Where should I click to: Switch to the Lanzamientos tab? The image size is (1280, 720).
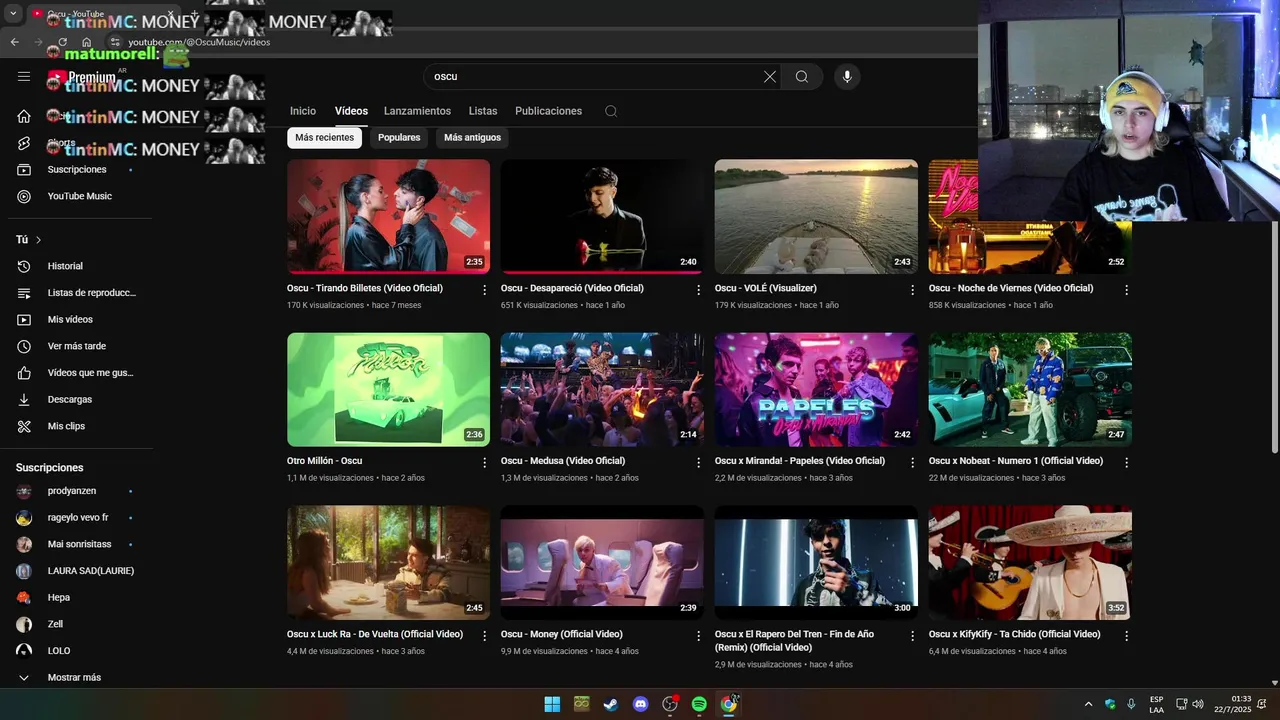click(x=417, y=111)
